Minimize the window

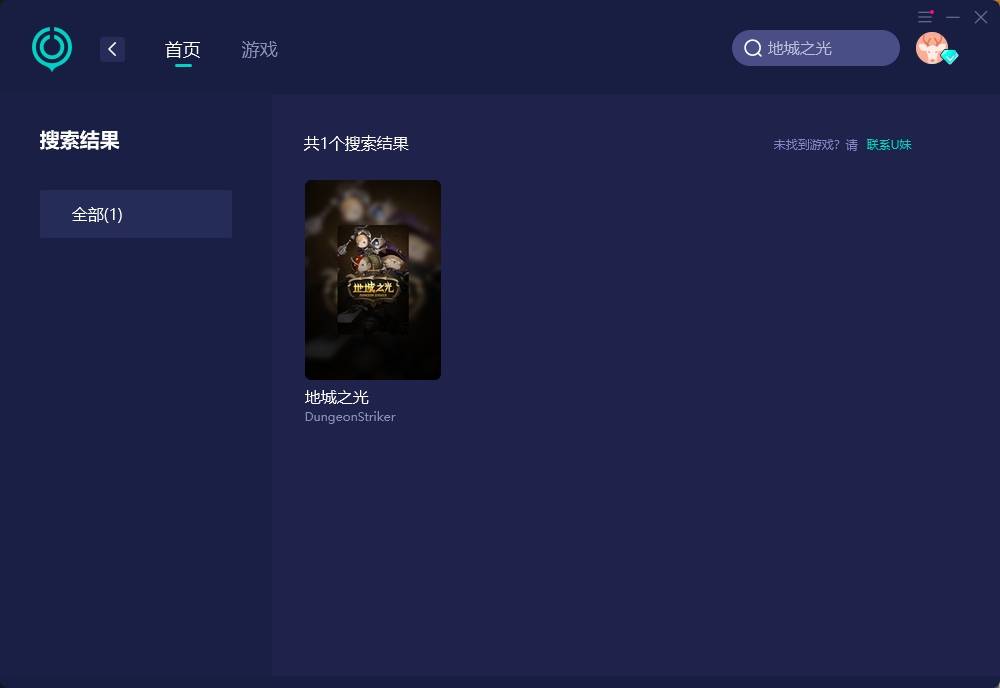953,17
